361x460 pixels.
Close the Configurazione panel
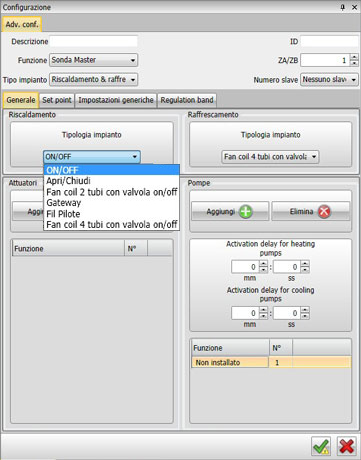[354, 7]
